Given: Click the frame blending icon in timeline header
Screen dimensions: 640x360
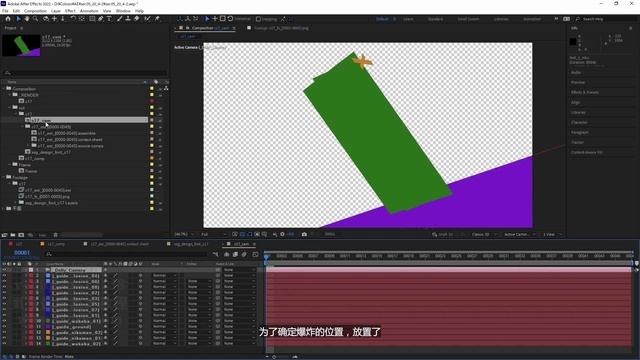Looking at the screenshot, I should click(x=236, y=254).
